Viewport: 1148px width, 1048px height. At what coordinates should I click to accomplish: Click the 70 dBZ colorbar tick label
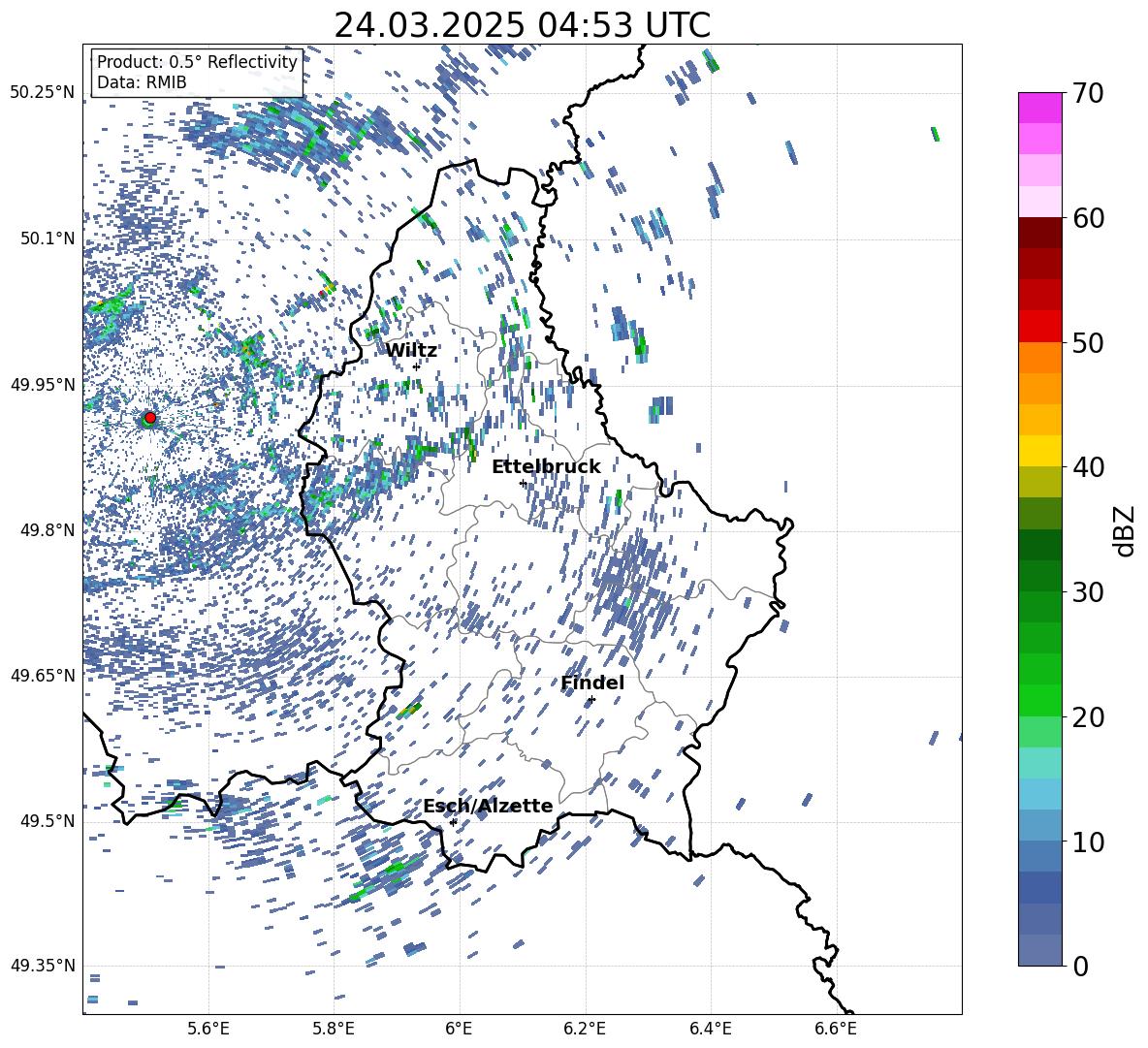1088,93
